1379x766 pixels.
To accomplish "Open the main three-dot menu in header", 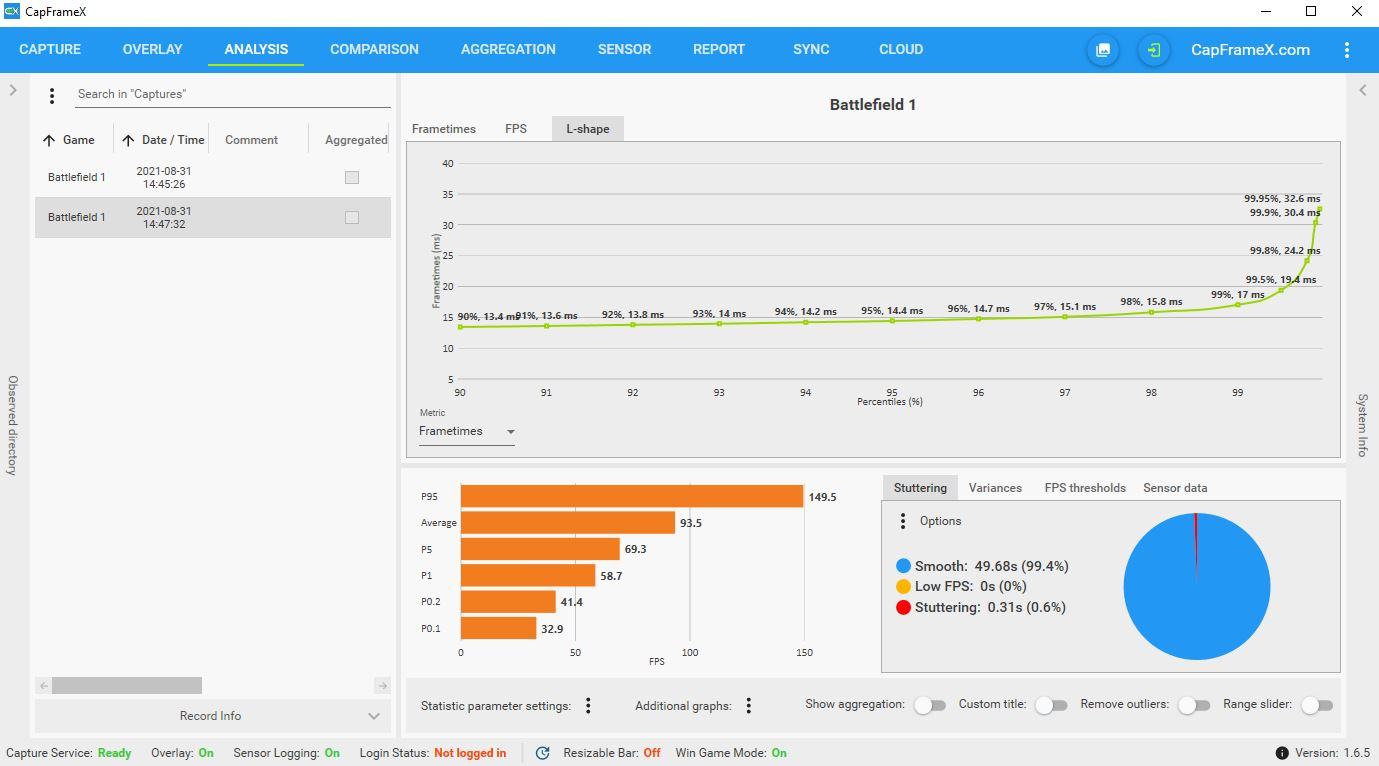I will pyautogui.click(x=1347, y=50).
